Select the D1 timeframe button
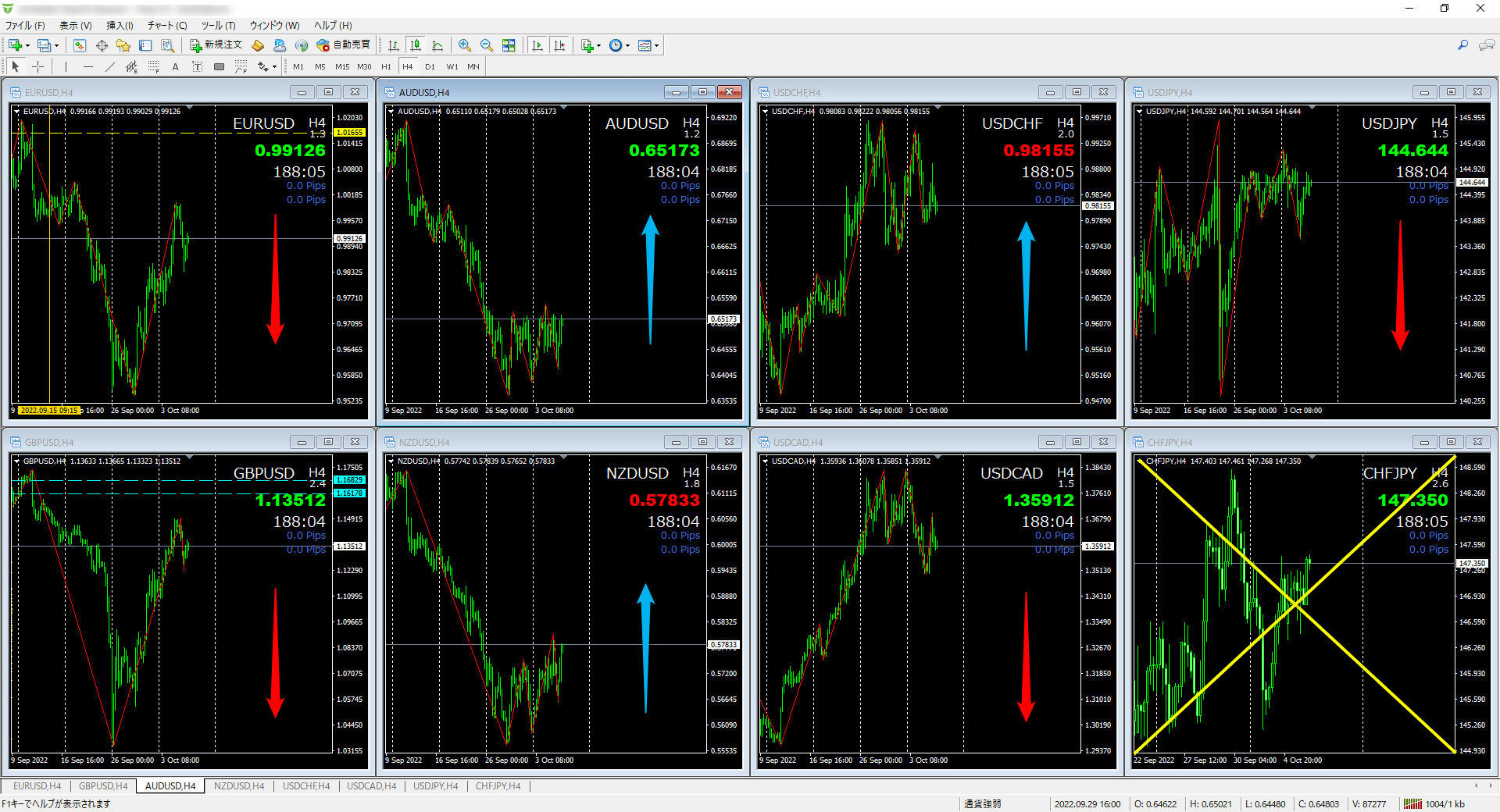1500x812 pixels. pos(430,67)
